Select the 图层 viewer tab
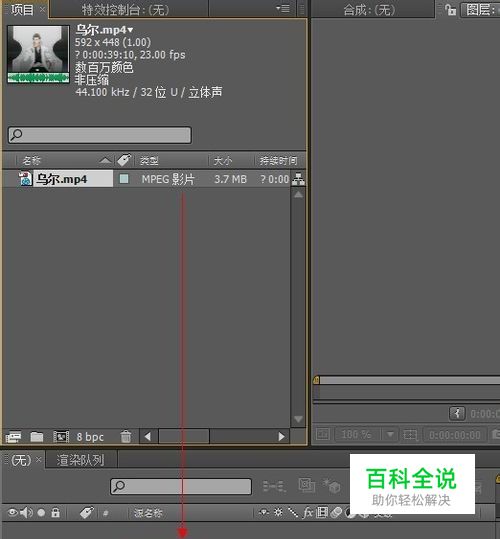Screen dimensions: 500x539 click(481, 10)
